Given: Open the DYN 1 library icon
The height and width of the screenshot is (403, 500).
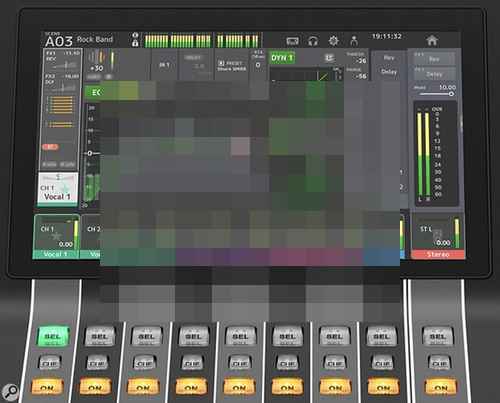Looking at the screenshot, I should coord(329,58).
